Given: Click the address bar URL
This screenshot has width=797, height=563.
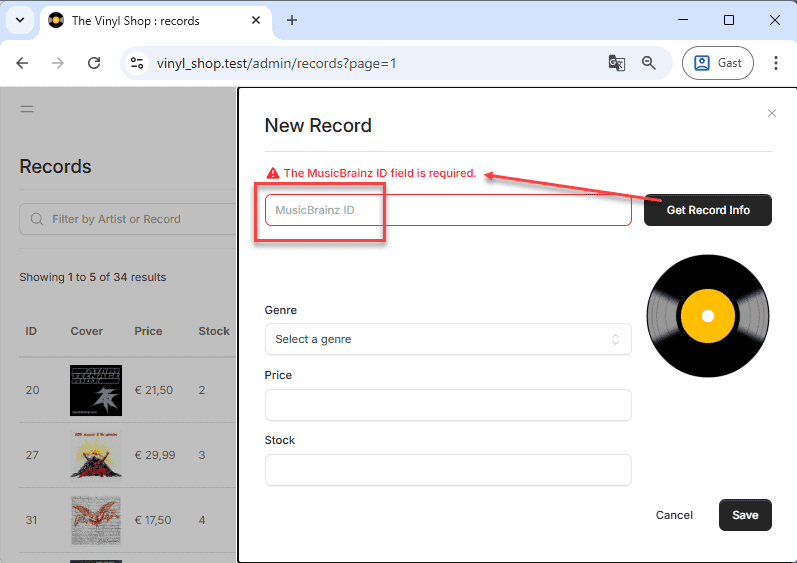Looking at the screenshot, I should [276, 64].
